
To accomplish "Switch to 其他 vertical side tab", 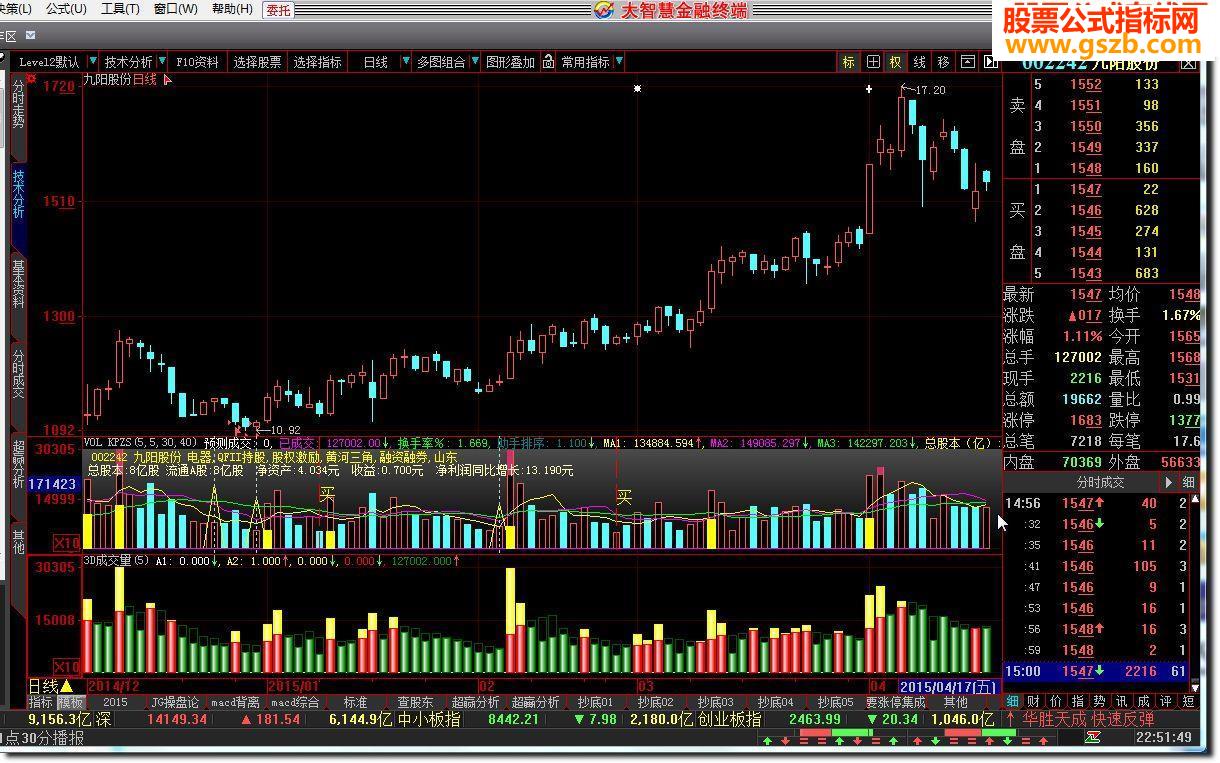I will (x=18, y=541).
